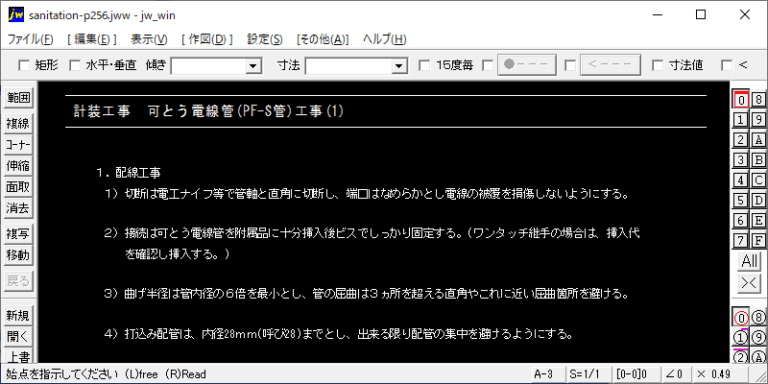Select the 範囲 (range select) tool

[x=18, y=98]
